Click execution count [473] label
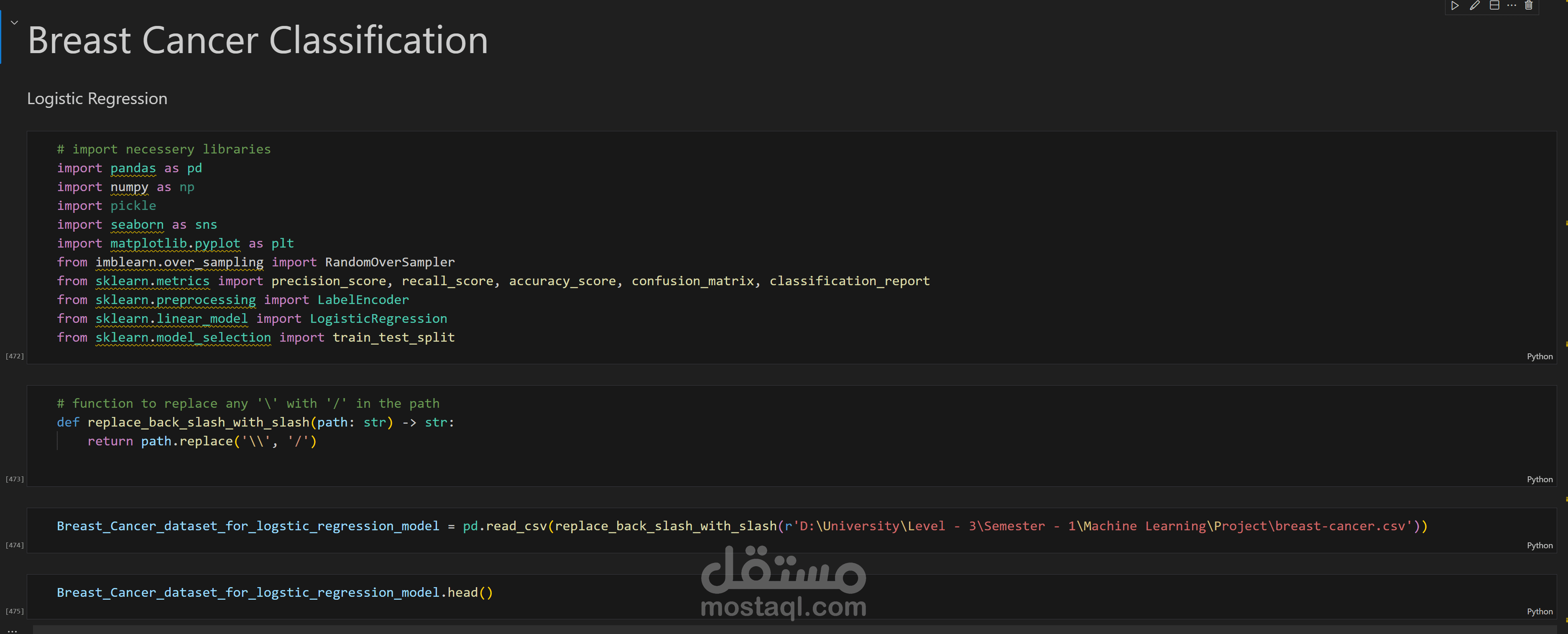Viewport: 1568px width, 634px height. tap(15, 479)
